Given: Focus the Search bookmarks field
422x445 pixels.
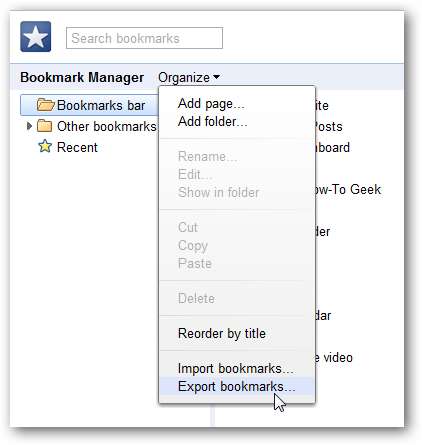Looking at the screenshot, I should [x=144, y=38].
